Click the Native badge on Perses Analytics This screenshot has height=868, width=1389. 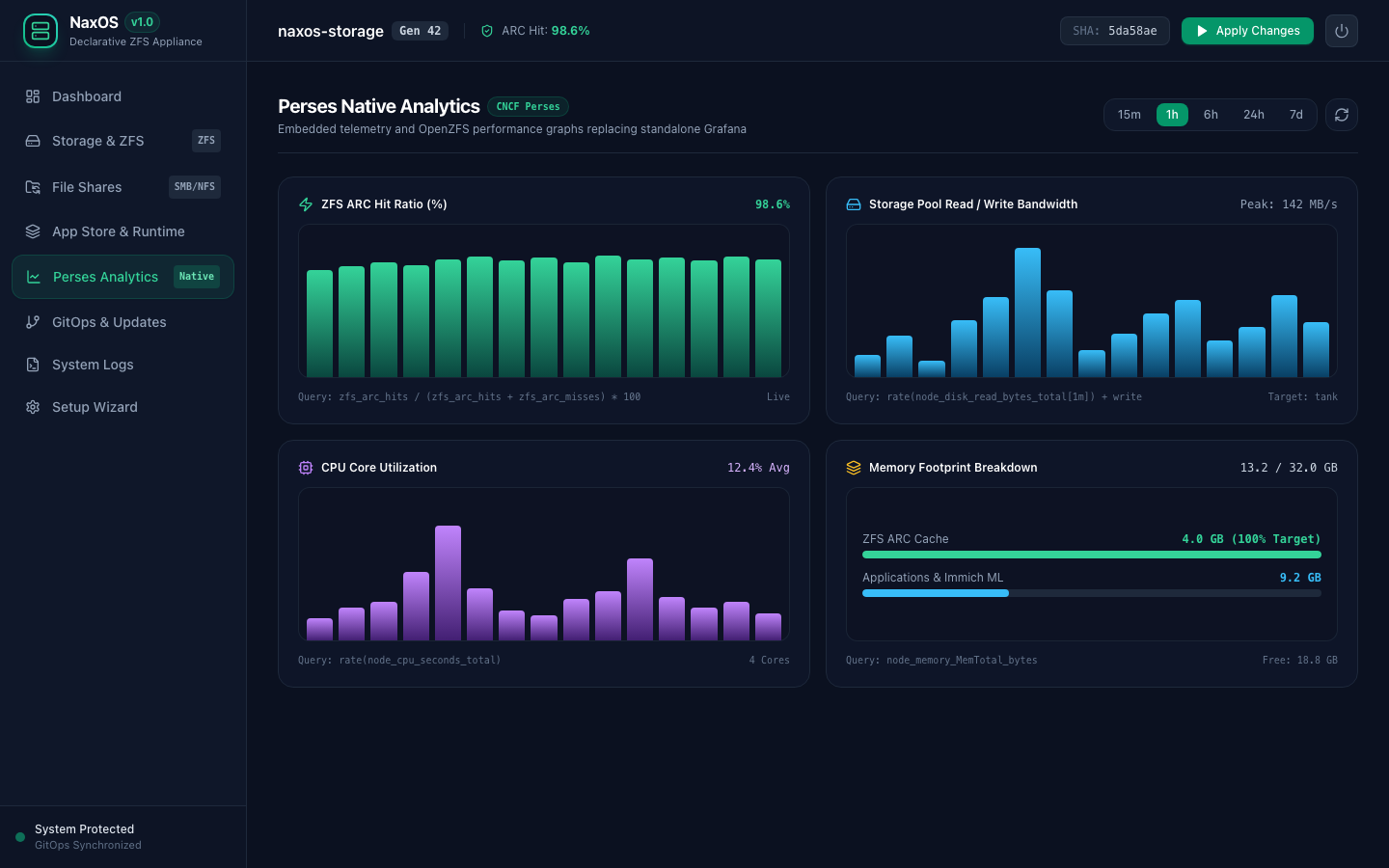click(x=197, y=277)
